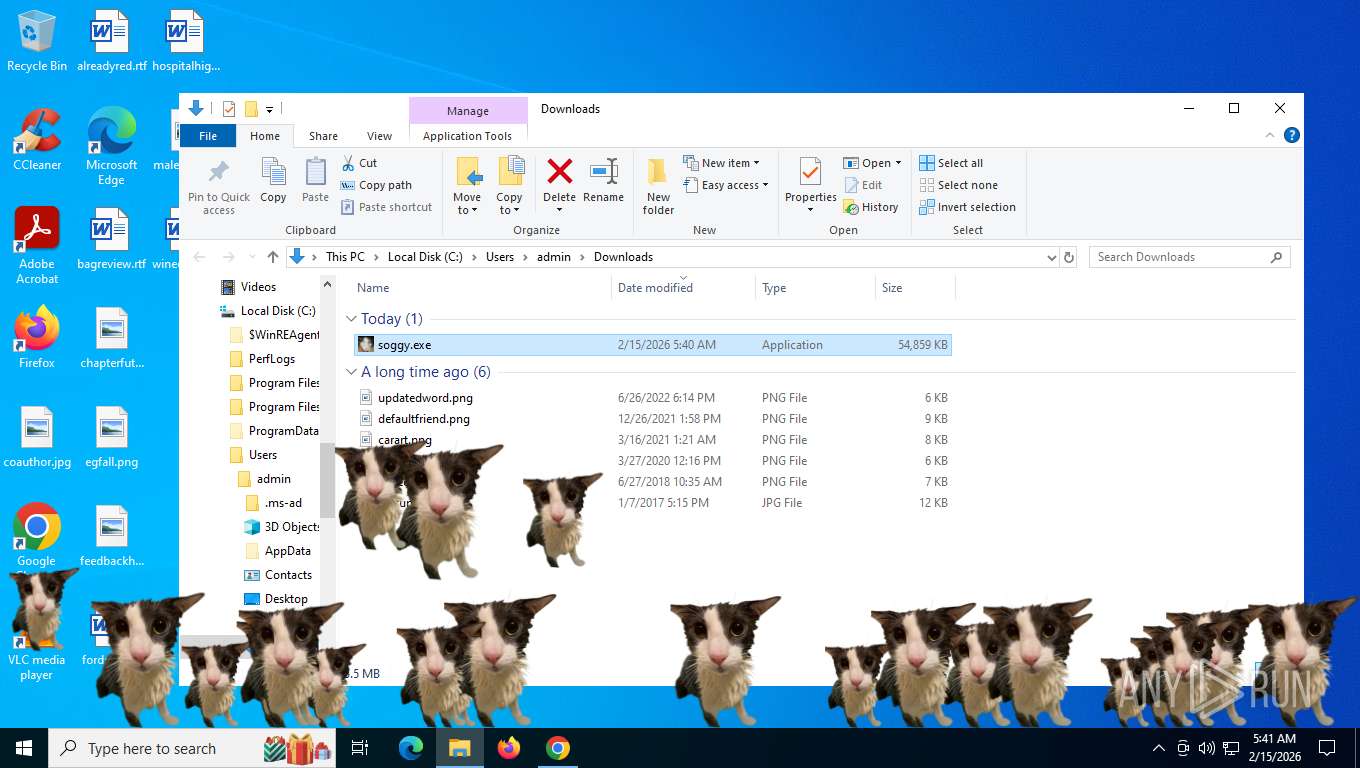This screenshot has height=768, width=1360.
Task: Sort by the Name column header
Action: pos(373,288)
